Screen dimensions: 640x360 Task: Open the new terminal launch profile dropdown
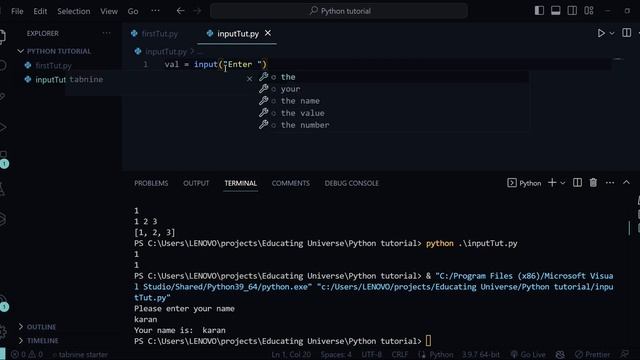click(x=563, y=183)
